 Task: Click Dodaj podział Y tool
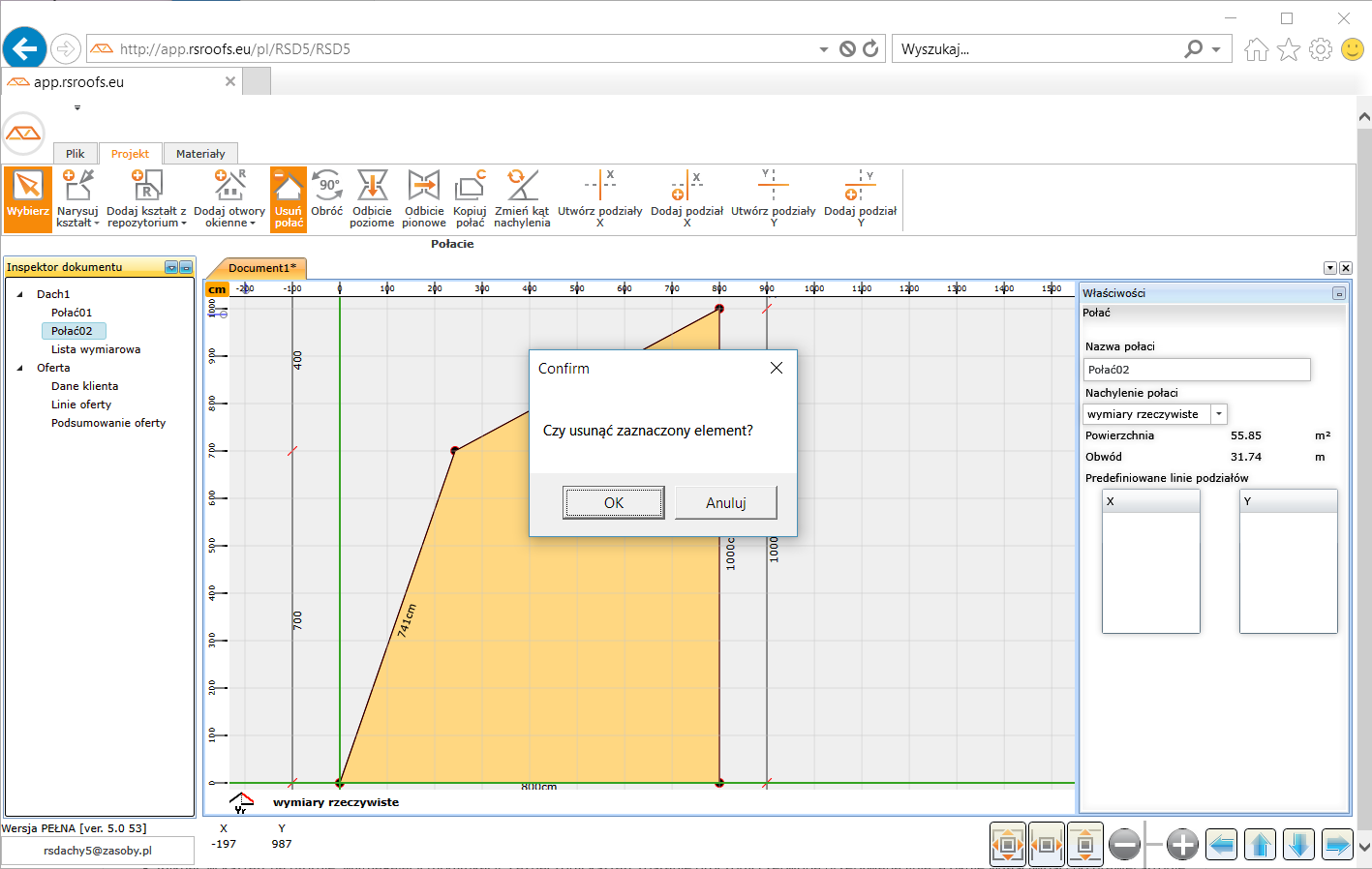(860, 197)
